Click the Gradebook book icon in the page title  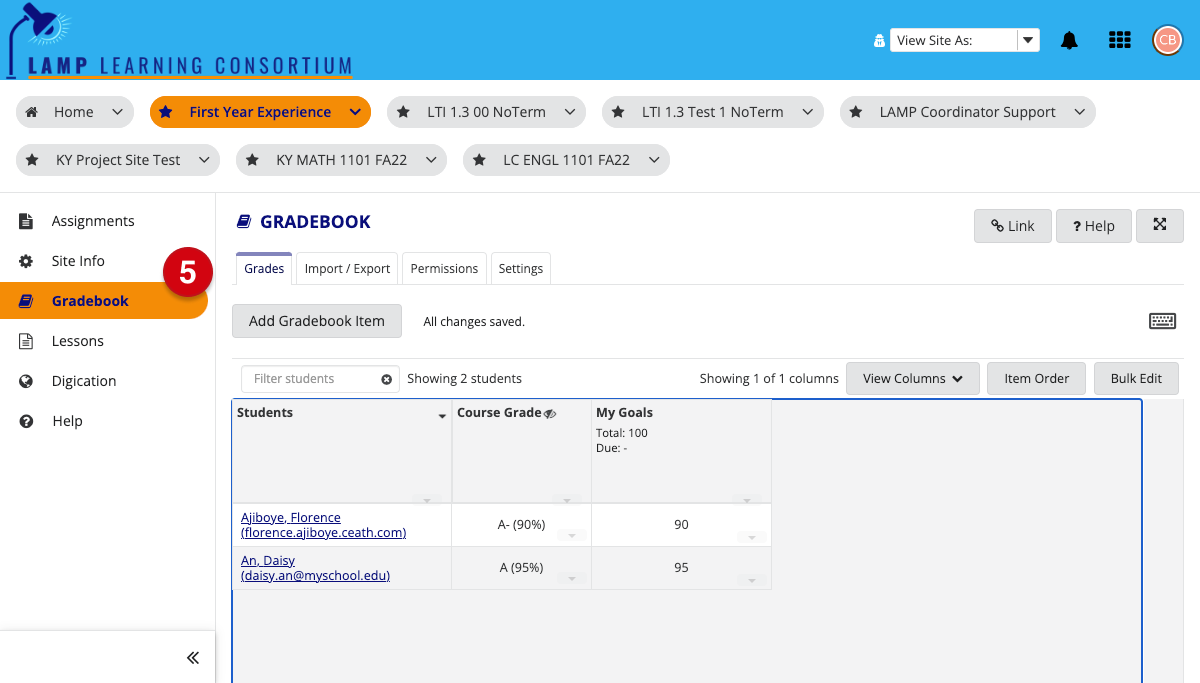point(244,222)
